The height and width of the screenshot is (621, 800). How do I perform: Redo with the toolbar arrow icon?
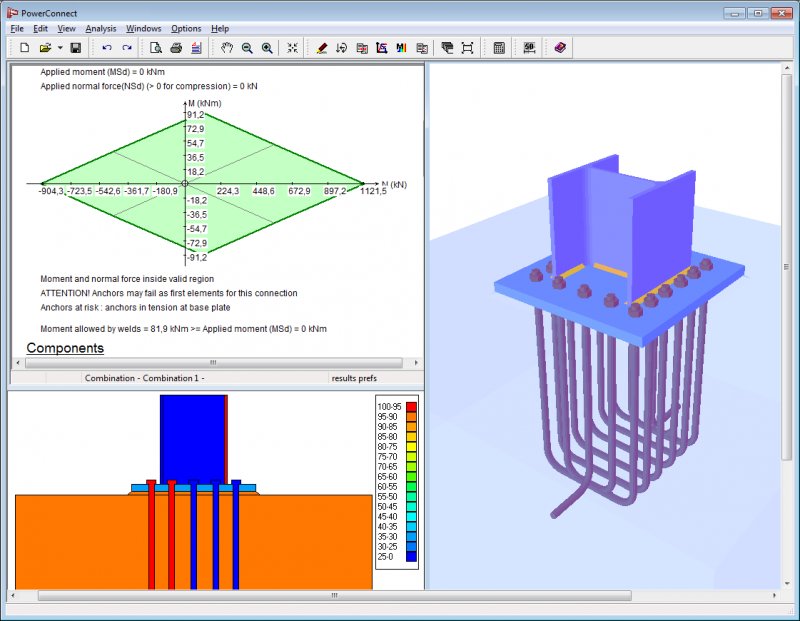point(127,48)
